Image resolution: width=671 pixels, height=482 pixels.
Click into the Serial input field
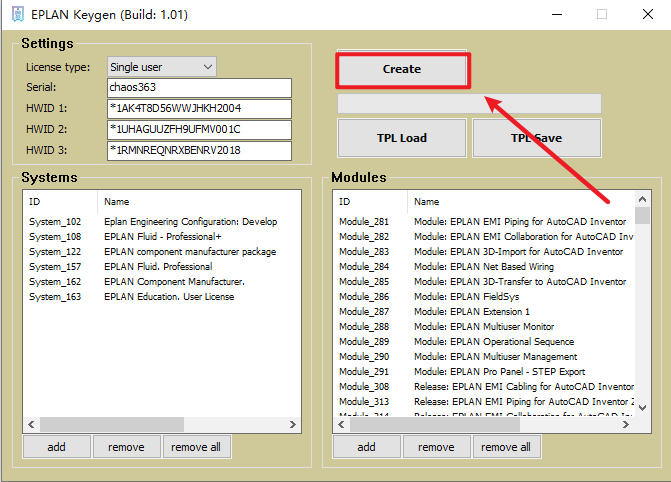point(198,88)
